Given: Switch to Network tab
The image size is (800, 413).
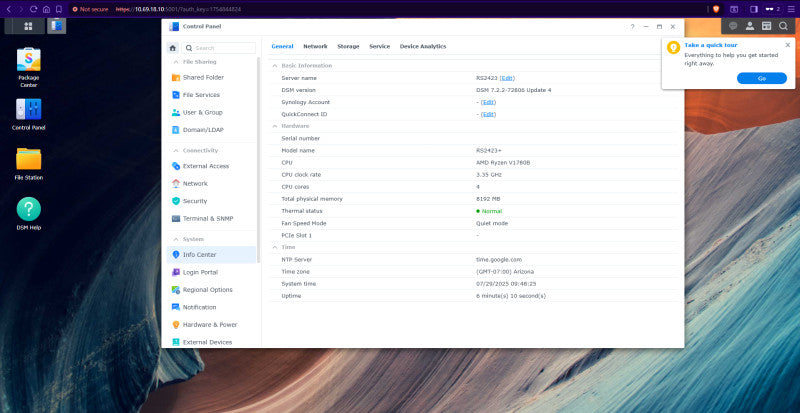Looking at the screenshot, I should coord(315,46).
